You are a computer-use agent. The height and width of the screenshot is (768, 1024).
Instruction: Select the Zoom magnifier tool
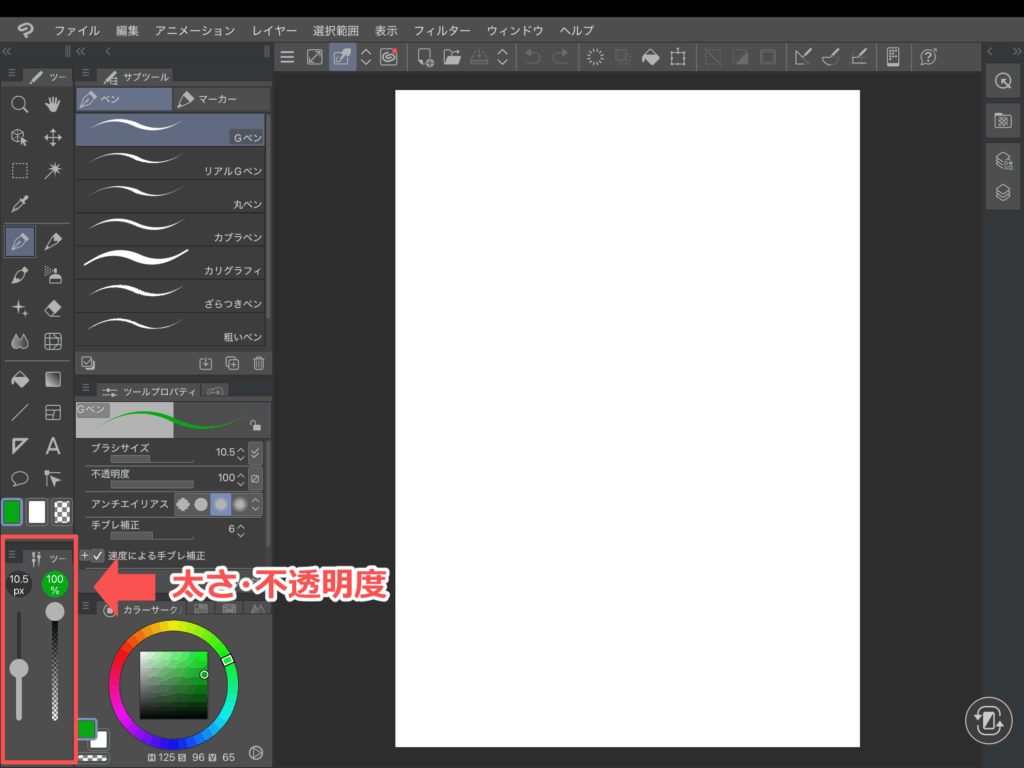click(x=19, y=104)
